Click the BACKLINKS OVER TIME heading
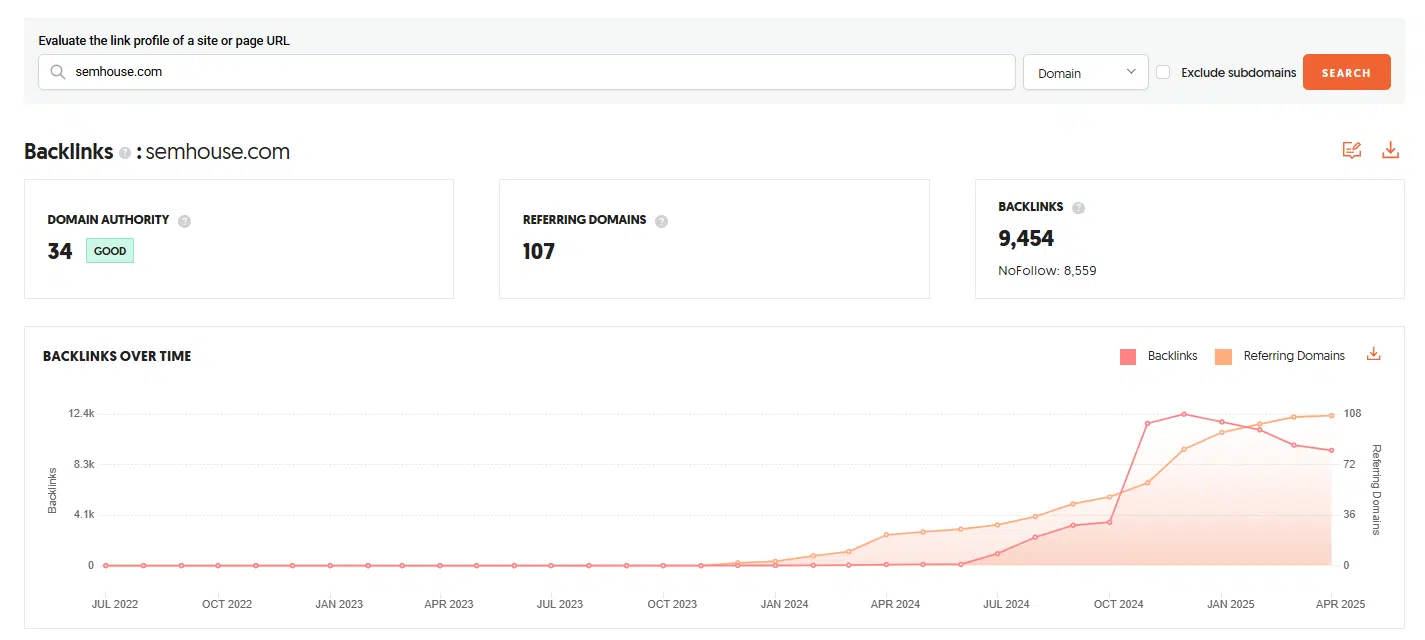This screenshot has width=1425, height=640. click(x=117, y=356)
